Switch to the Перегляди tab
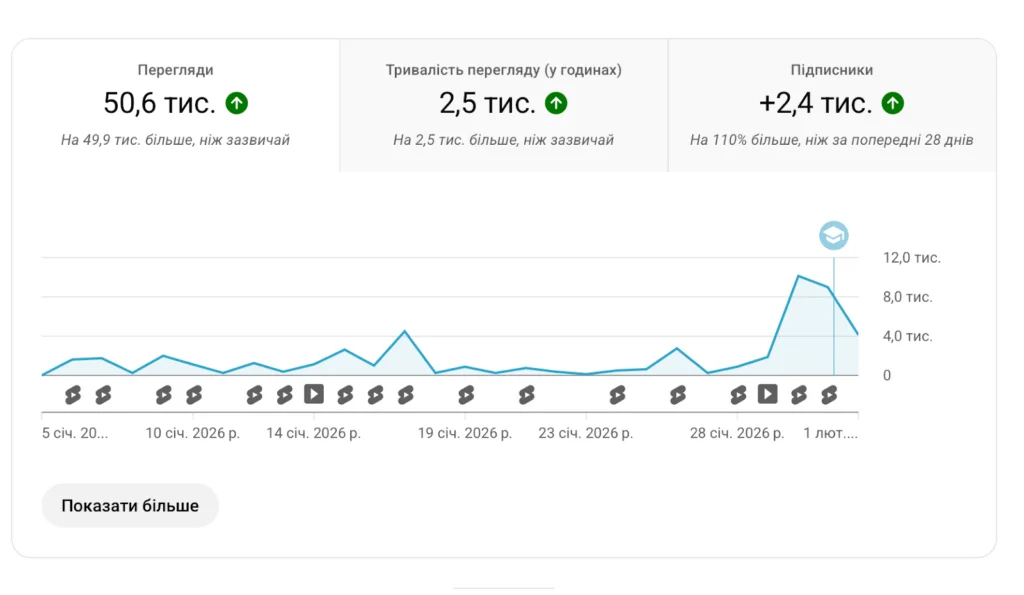This screenshot has width=1024, height=595. [x=176, y=105]
